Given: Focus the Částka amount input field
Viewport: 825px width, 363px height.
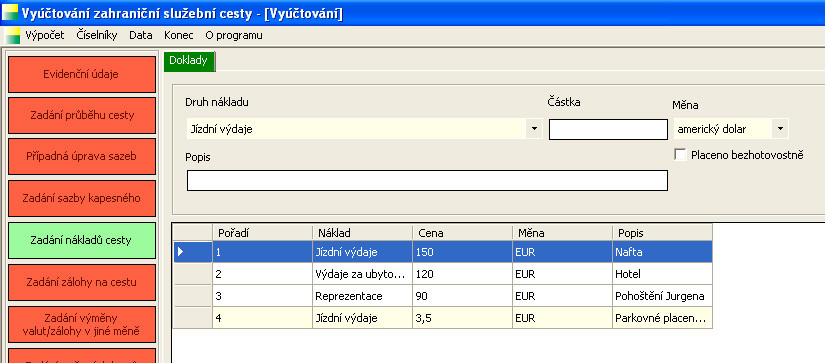Looking at the screenshot, I should pyautogui.click(x=608, y=129).
